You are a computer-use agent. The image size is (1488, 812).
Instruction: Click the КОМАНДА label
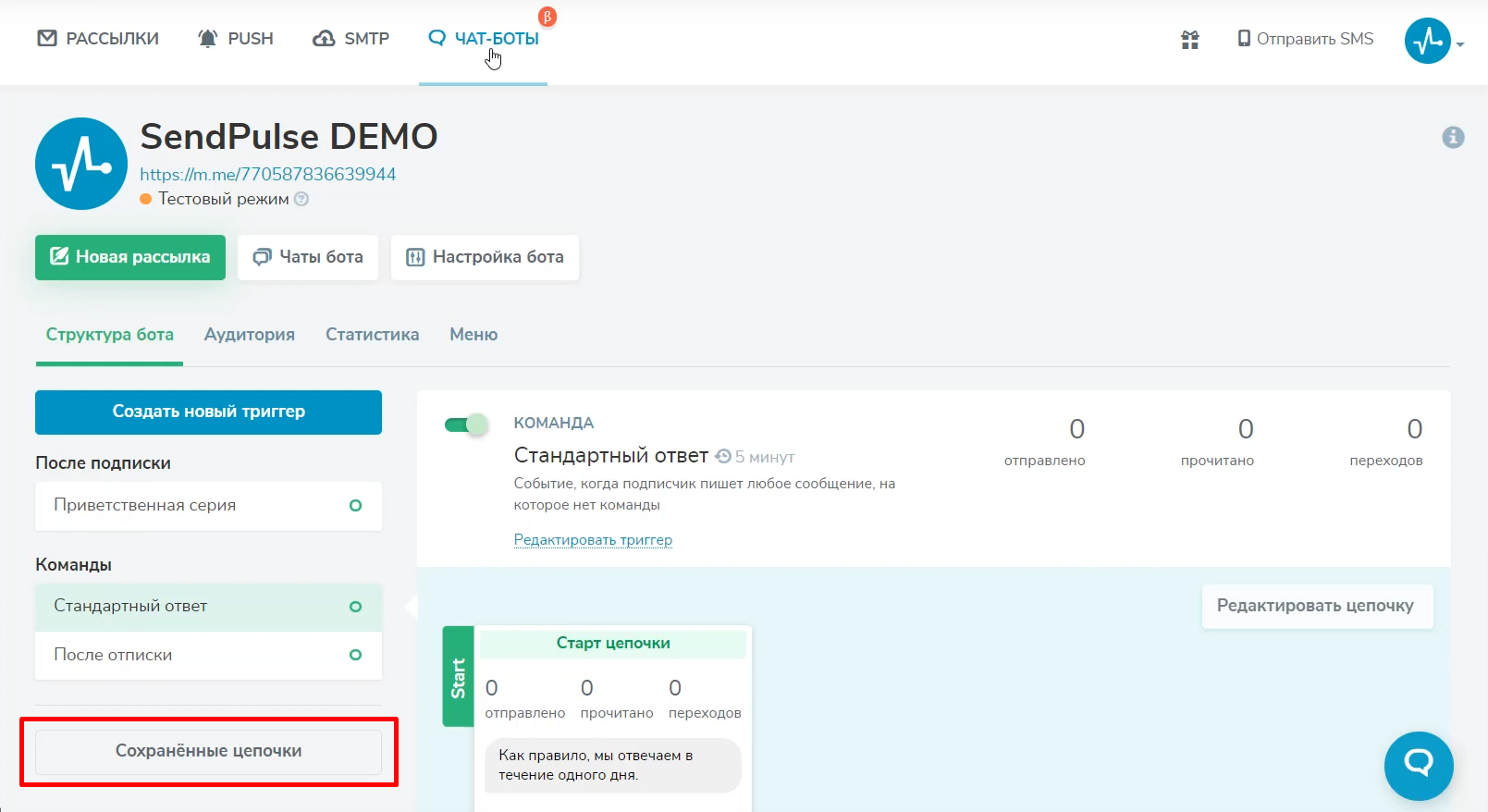point(554,424)
